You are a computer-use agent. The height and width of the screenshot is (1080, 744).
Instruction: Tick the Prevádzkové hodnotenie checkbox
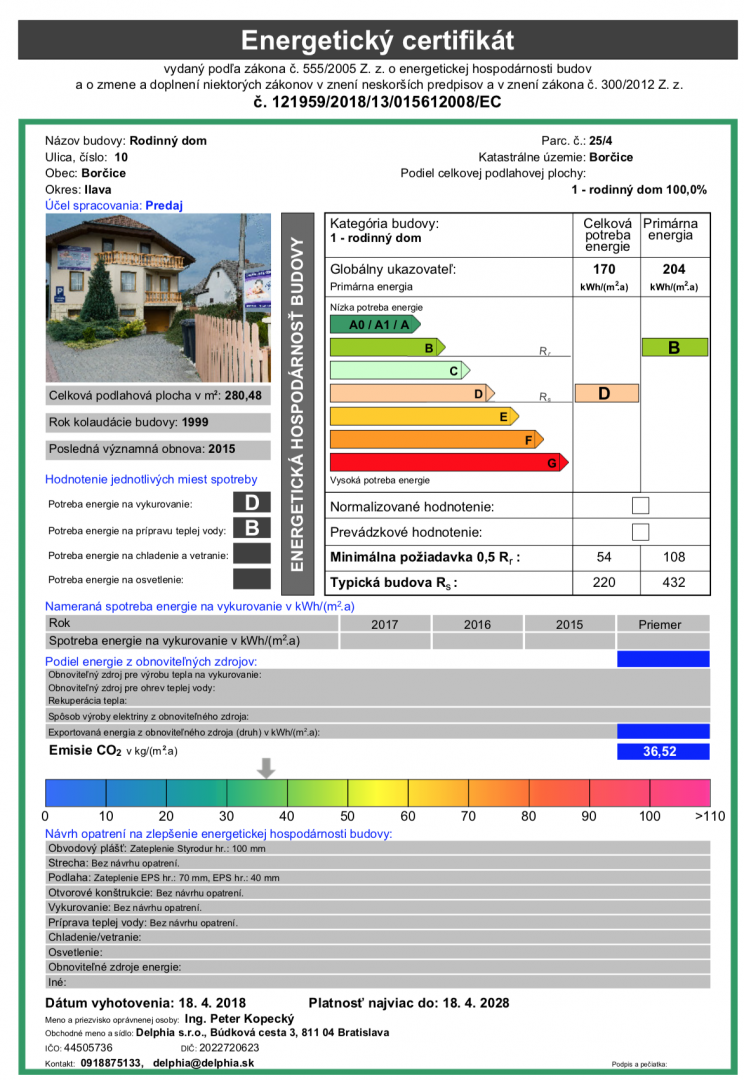pos(640,531)
